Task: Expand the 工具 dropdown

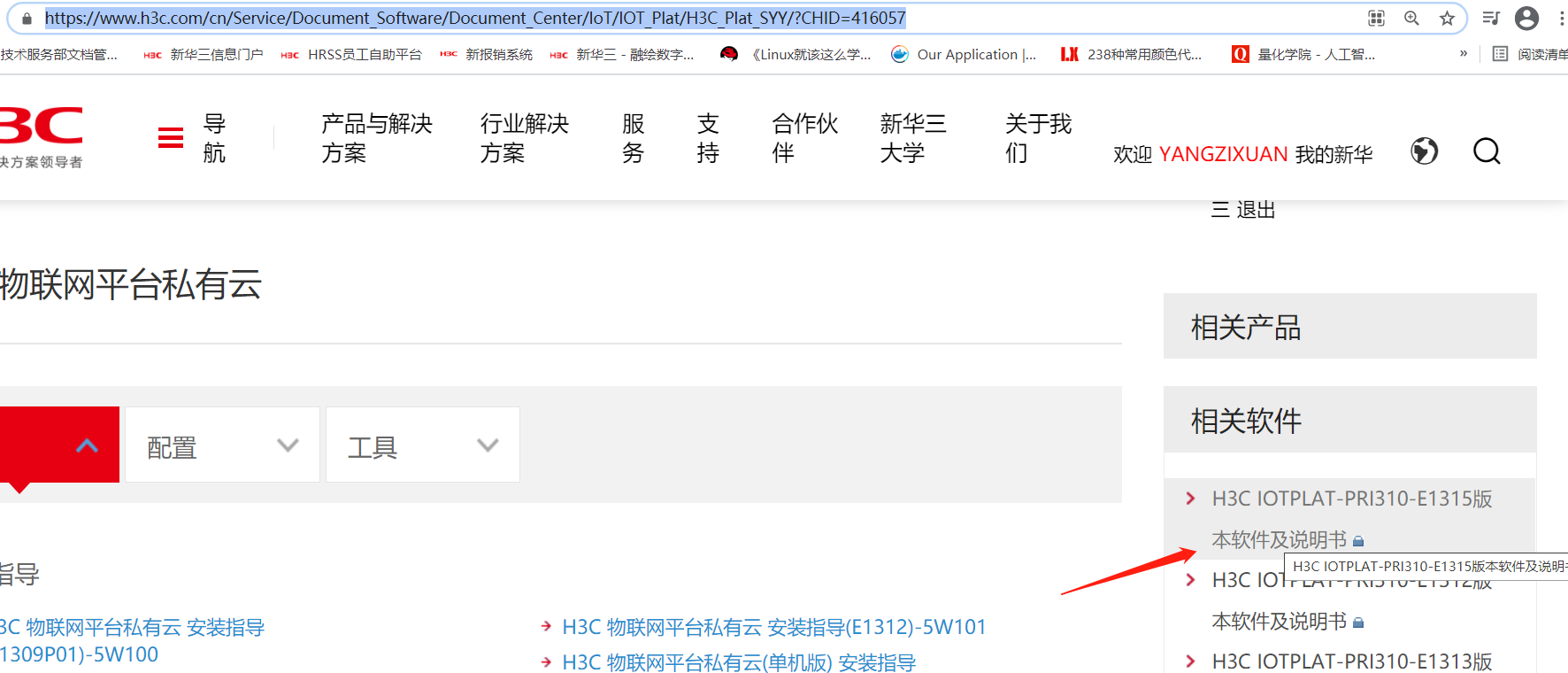Action: click(423, 445)
